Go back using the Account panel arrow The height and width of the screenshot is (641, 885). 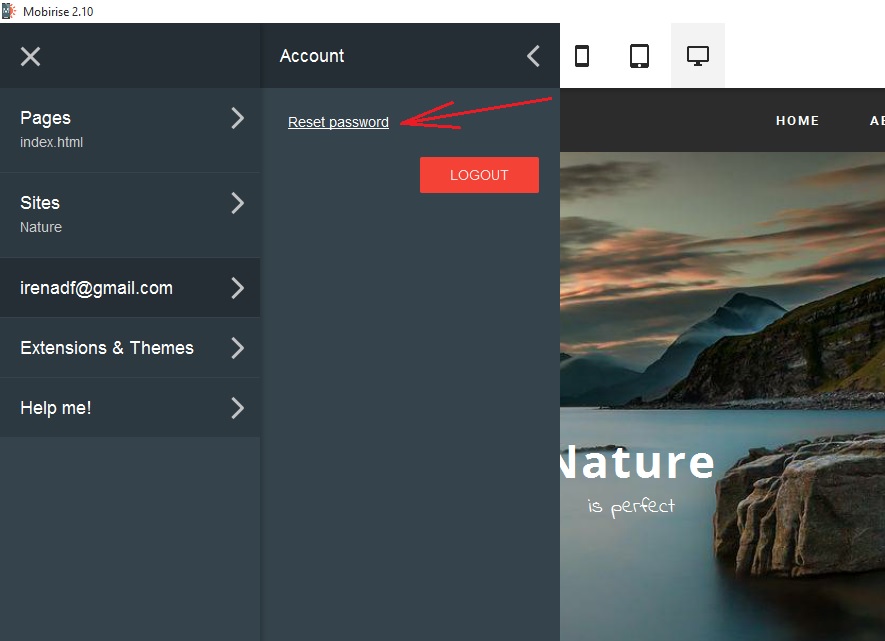tap(533, 56)
